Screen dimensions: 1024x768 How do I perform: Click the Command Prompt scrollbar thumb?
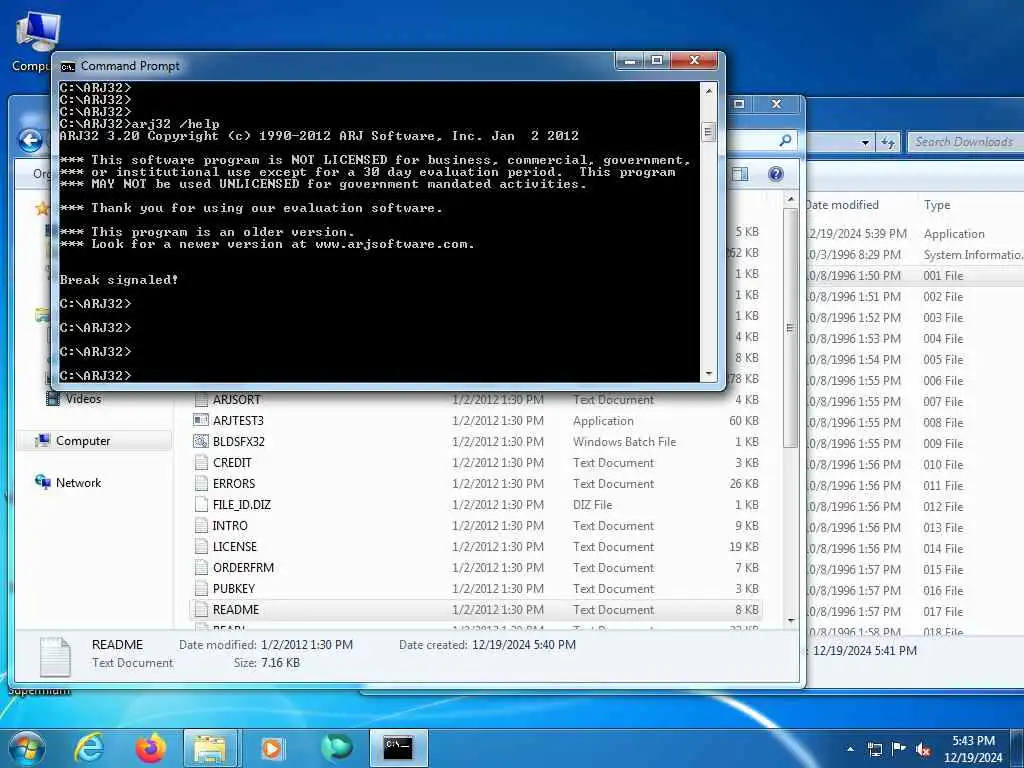tap(709, 132)
